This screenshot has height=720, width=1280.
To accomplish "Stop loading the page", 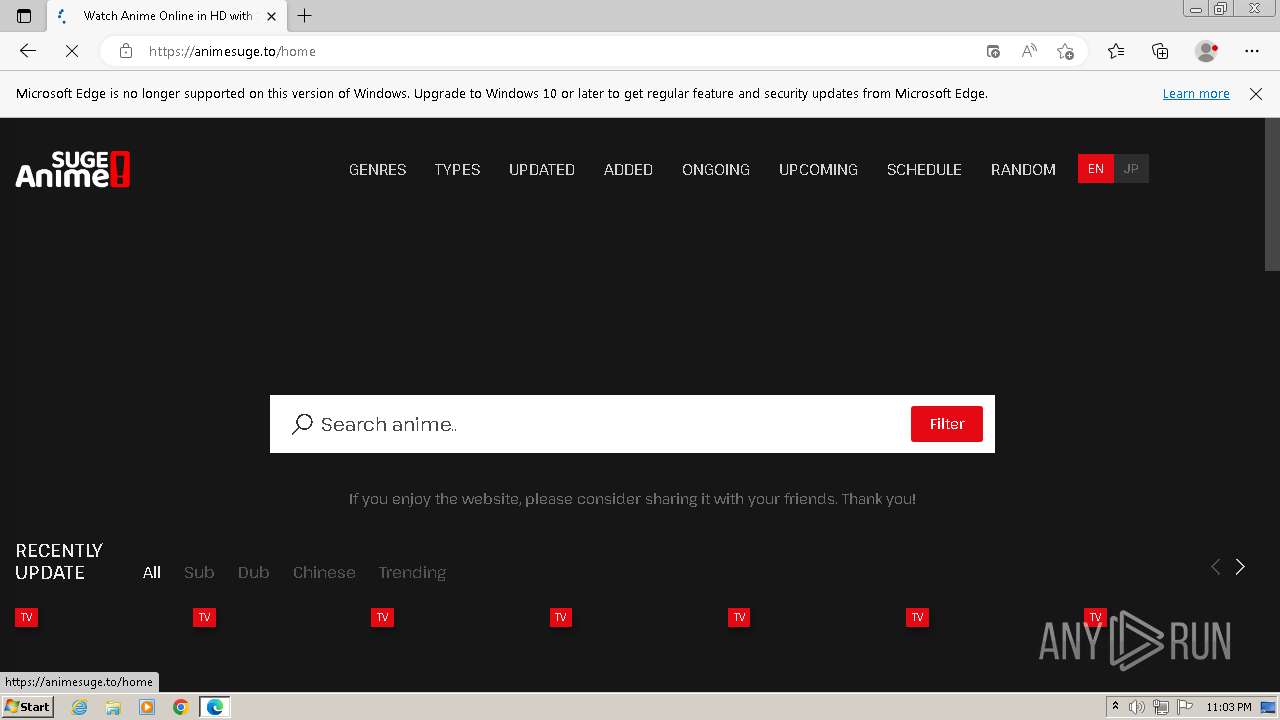I will tap(72, 51).
